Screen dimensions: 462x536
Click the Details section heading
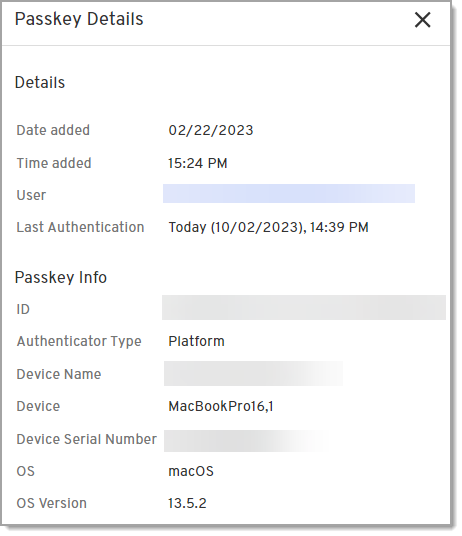coord(40,82)
